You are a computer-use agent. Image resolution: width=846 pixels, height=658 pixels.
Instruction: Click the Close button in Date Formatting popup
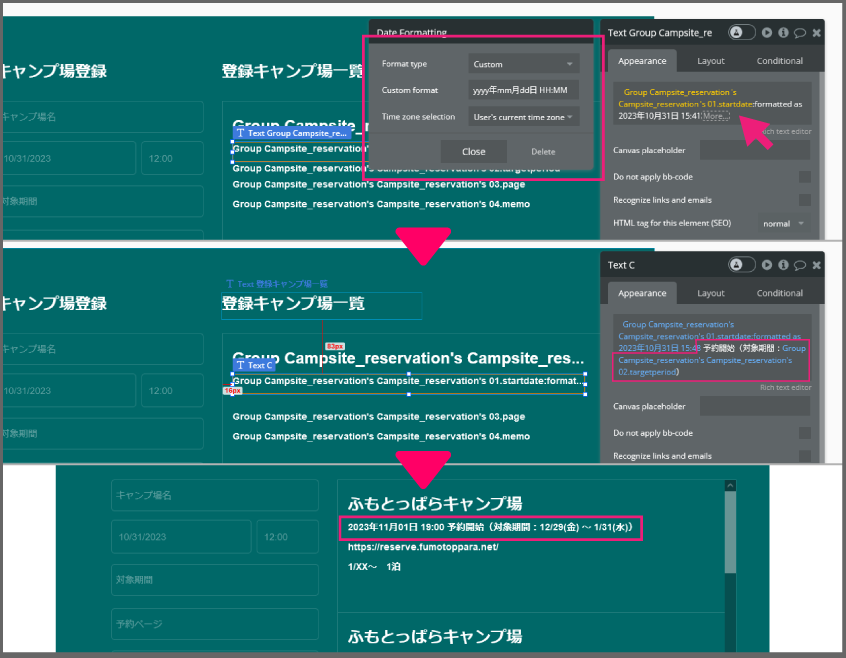tap(474, 152)
